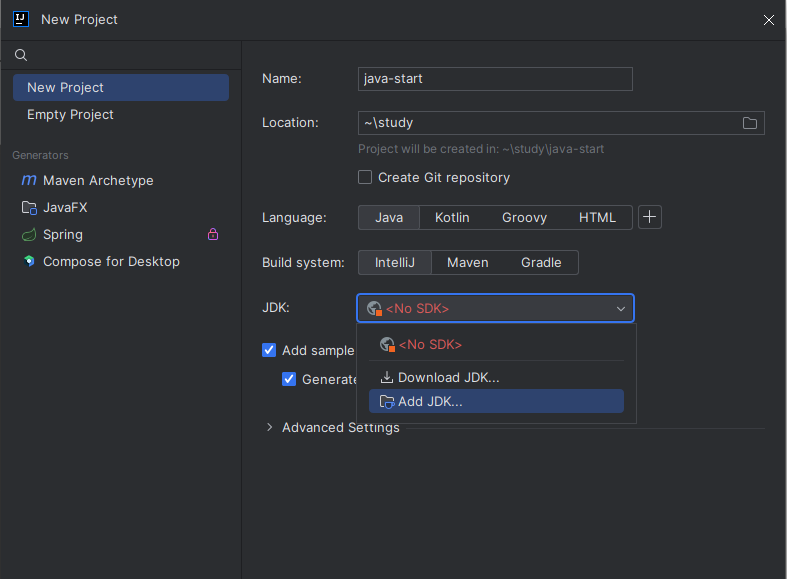The height and width of the screenshot is (579, 787).
Task: Enable Create Git repository checkbox
Action: [x=366, y=178]
